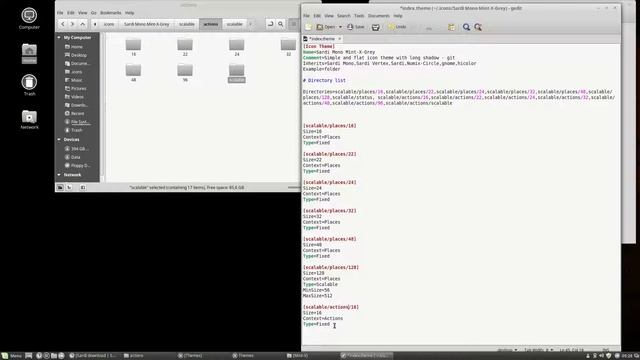Collapse Devices sidebar section
Viewport: 640px width, 360px height.
(x=59, y=140)
